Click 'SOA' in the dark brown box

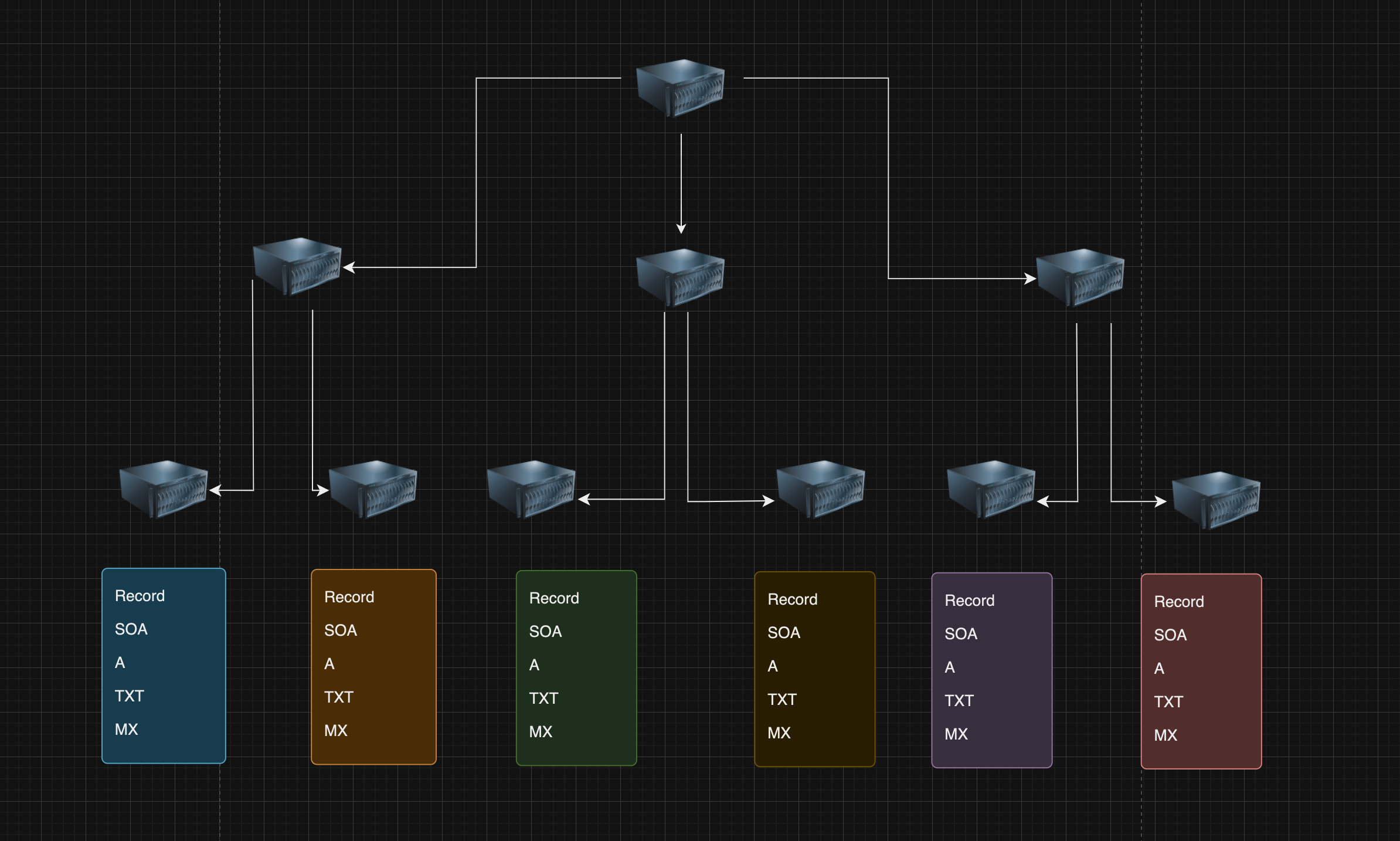point(784,633)
